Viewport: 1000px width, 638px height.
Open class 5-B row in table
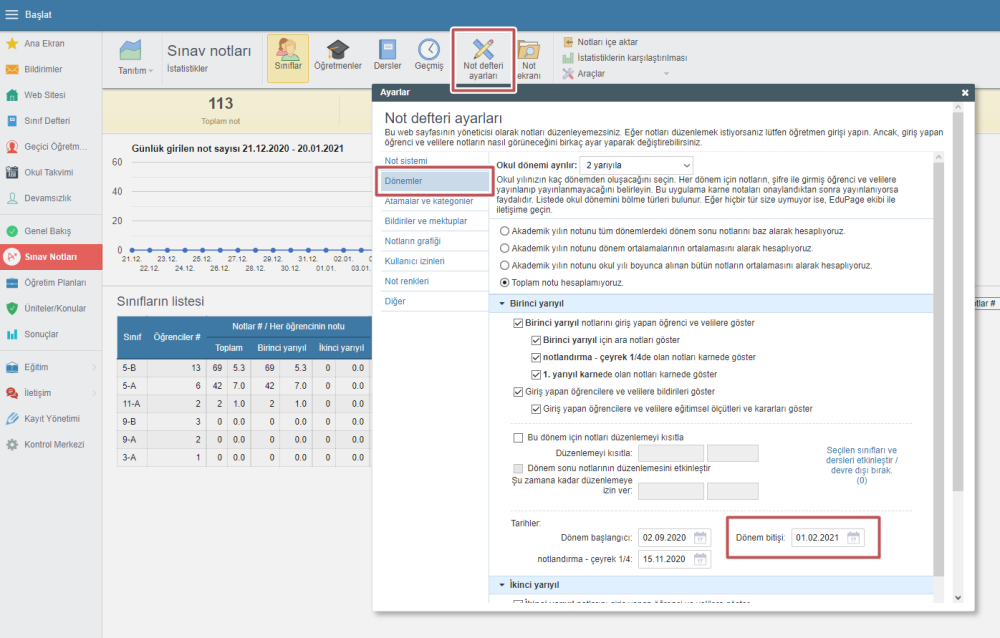pos(244,368)
